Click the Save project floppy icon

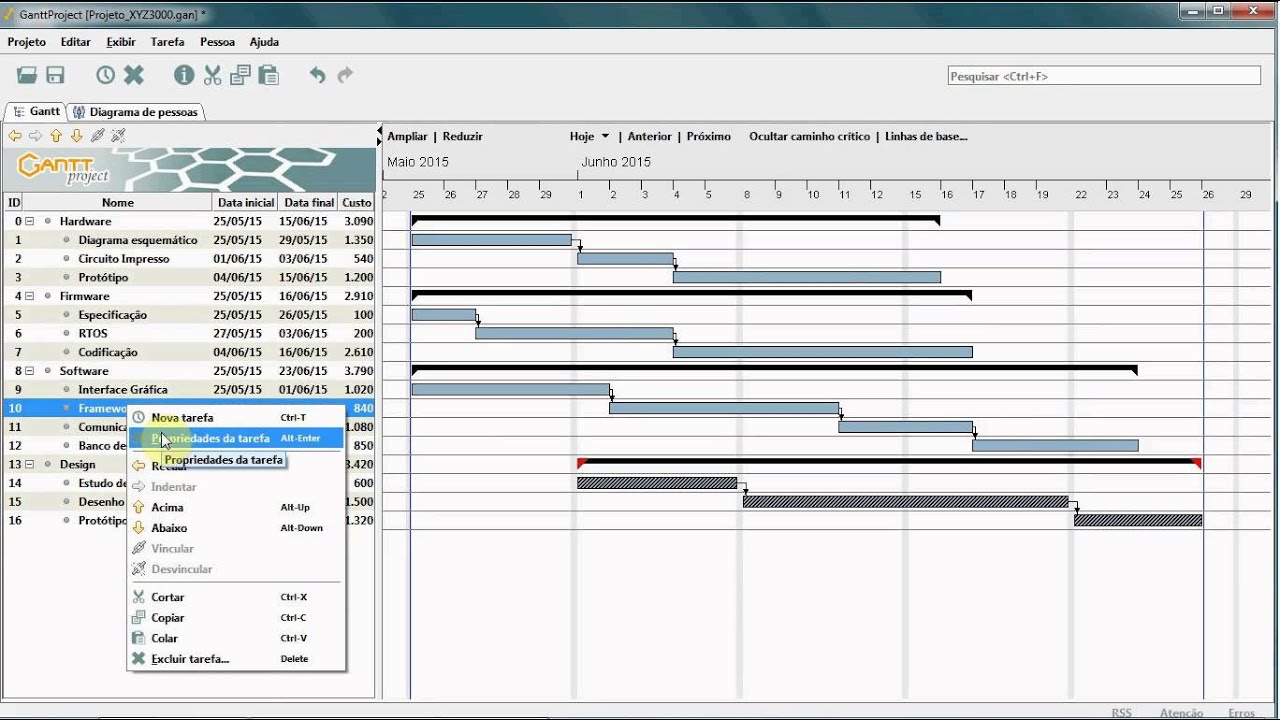(55, 75)
